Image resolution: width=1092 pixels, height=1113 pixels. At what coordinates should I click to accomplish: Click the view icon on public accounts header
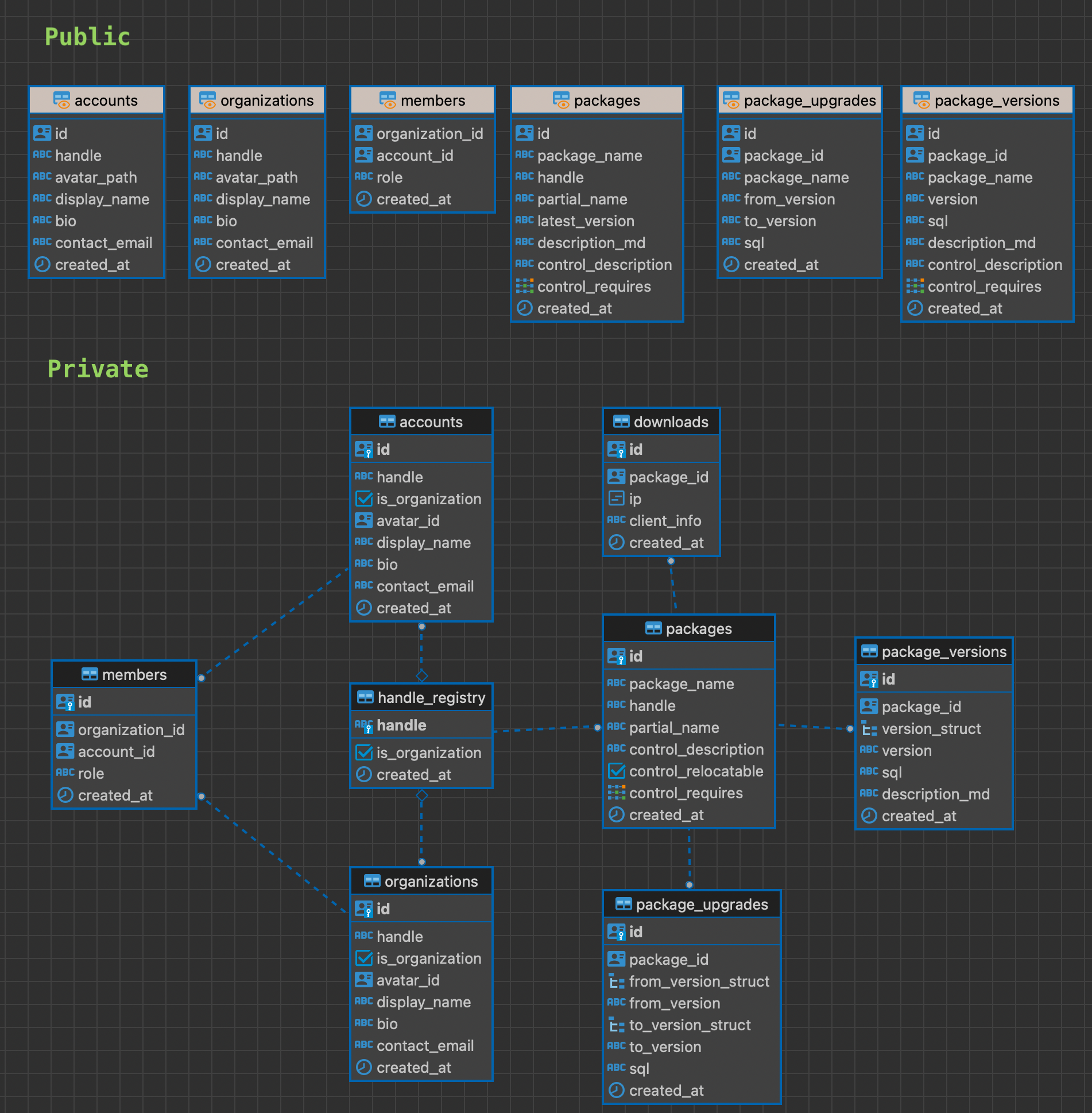coord(62,100)
